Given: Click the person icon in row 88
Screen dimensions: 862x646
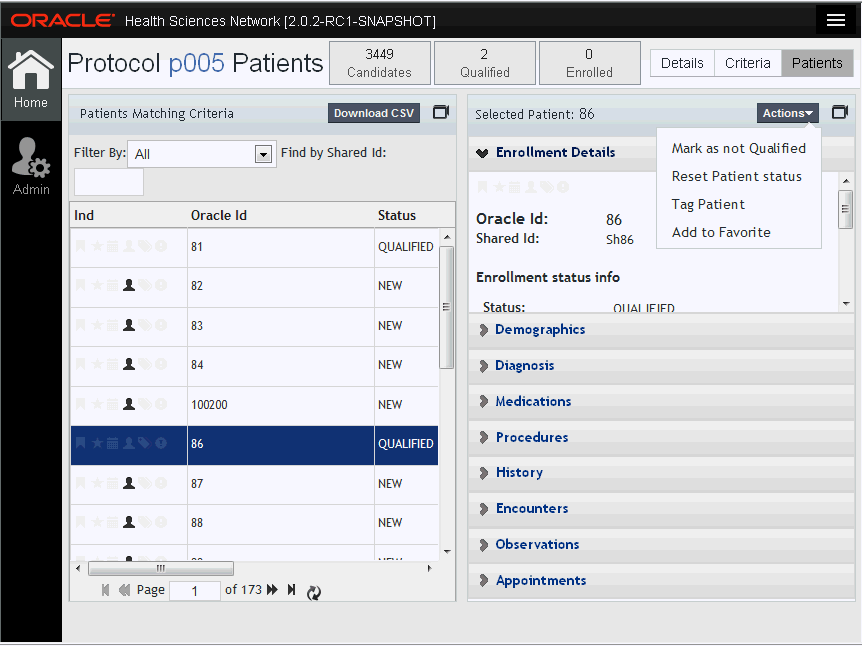Looking at the screenshot, I should pos(129,522).
